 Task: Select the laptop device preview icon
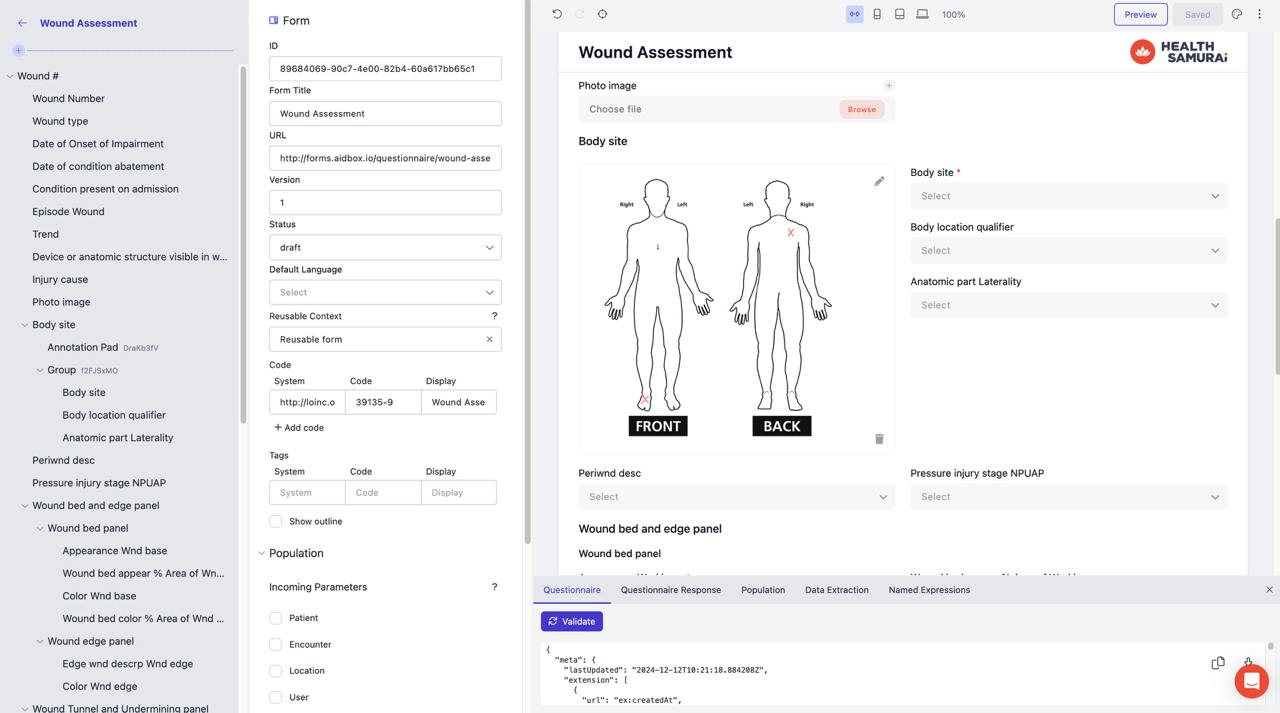923,14
